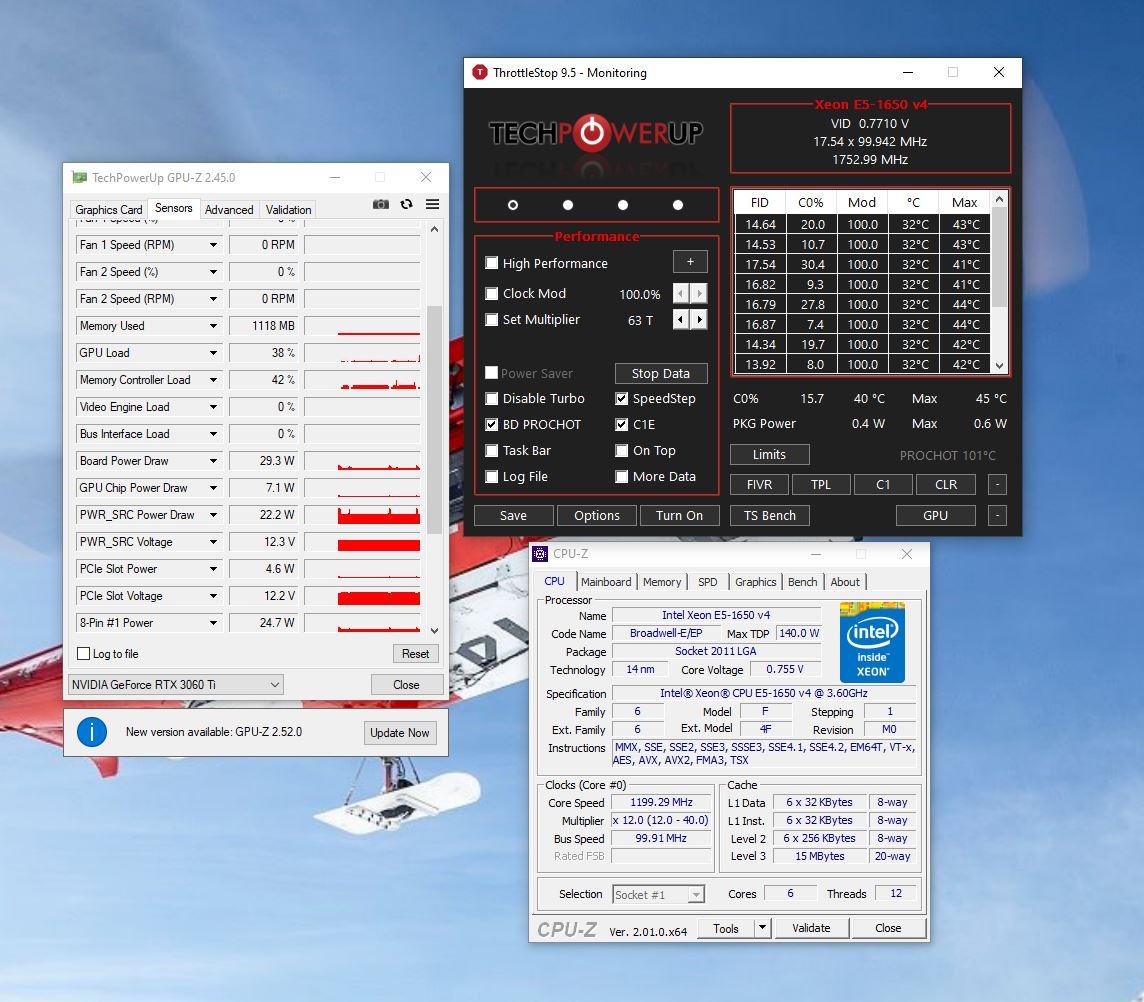Click the PWR_SRC Power Draw sensor graph

click(363, 515)
